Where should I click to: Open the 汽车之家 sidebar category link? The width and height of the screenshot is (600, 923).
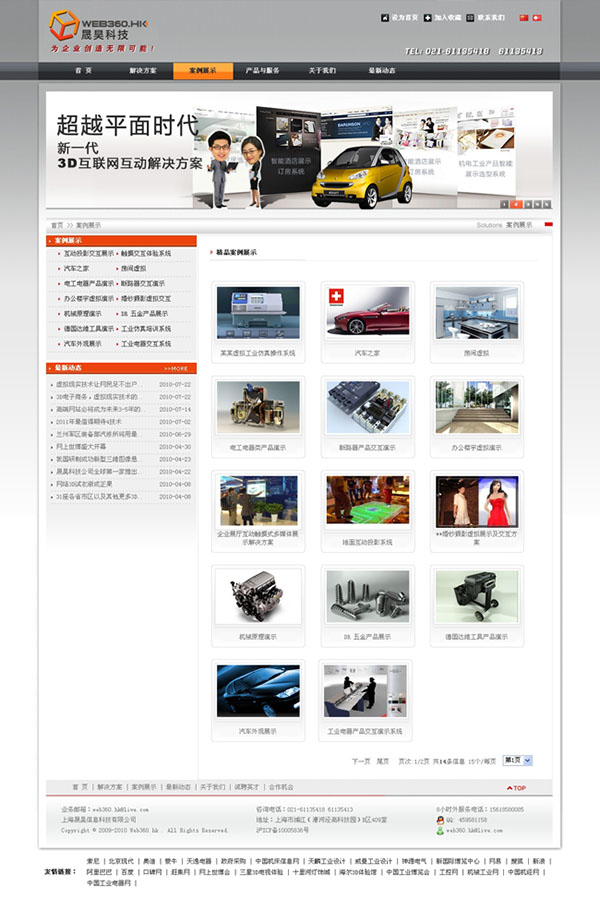[77, 268]
